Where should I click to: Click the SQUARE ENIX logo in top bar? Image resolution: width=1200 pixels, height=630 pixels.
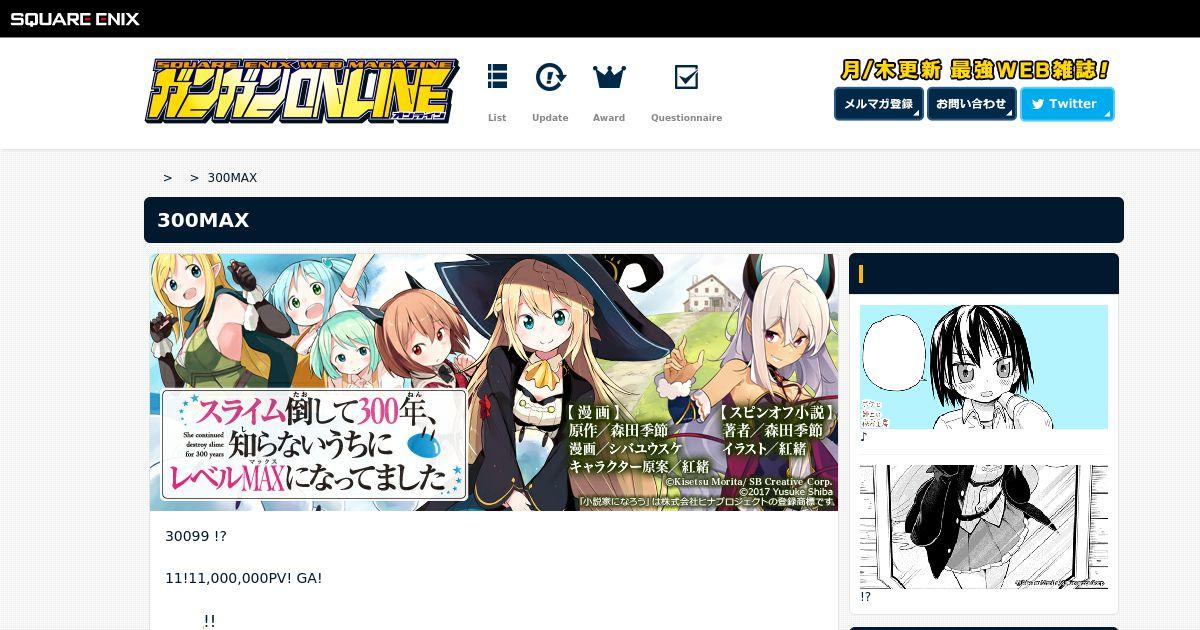[75, 18]
